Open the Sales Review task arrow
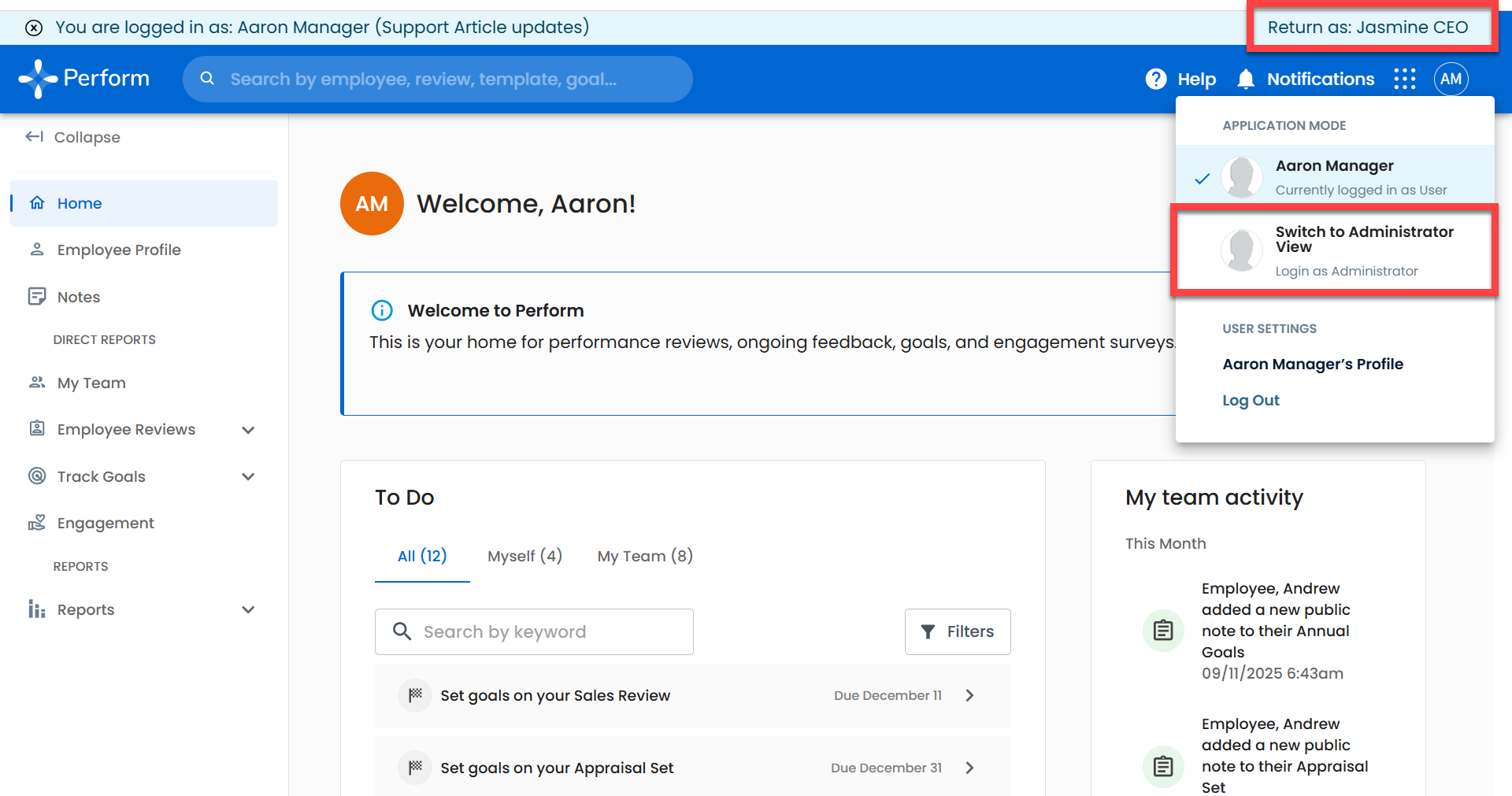Image resolution: width=1512 pixels, height=796 pixels. pos(970,695)
